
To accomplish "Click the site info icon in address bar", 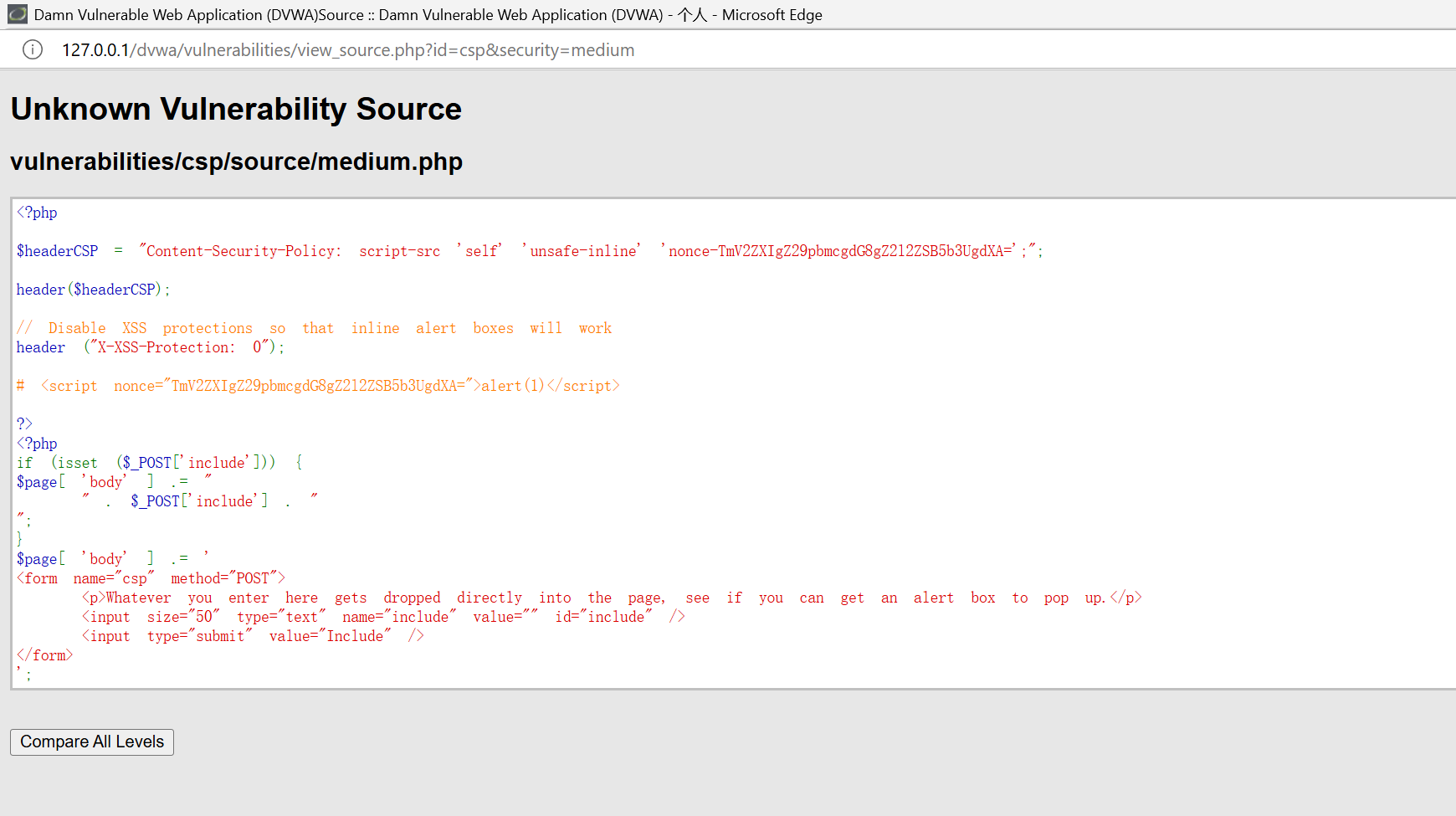I will [33, 50].
